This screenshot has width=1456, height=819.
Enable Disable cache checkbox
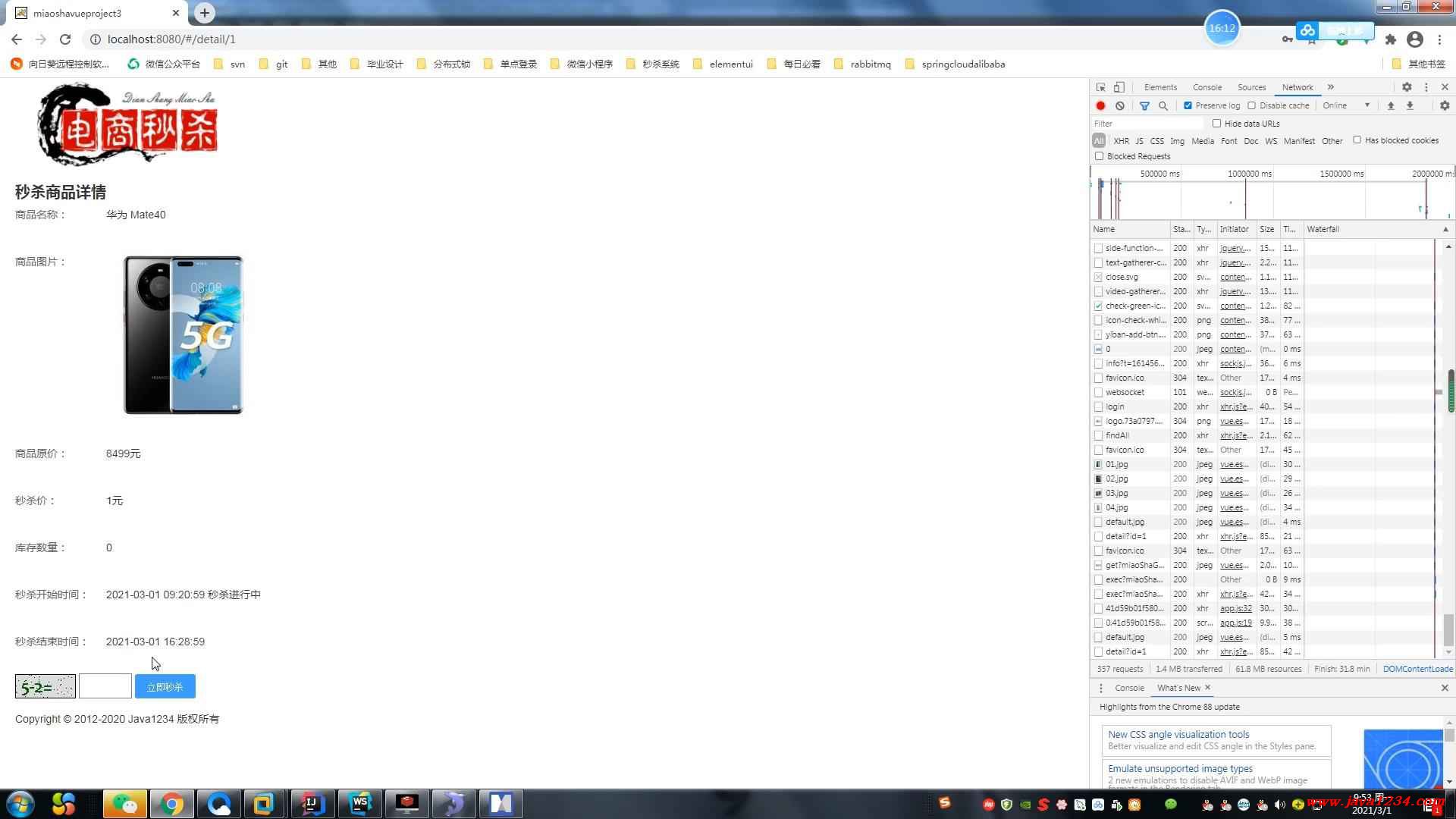click(x=1252, y=105)
